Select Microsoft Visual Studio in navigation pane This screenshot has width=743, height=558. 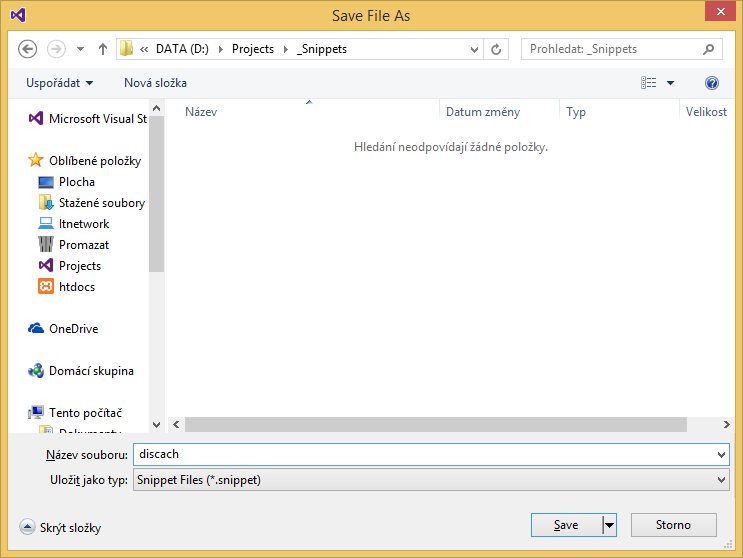(x=88, y=118)
